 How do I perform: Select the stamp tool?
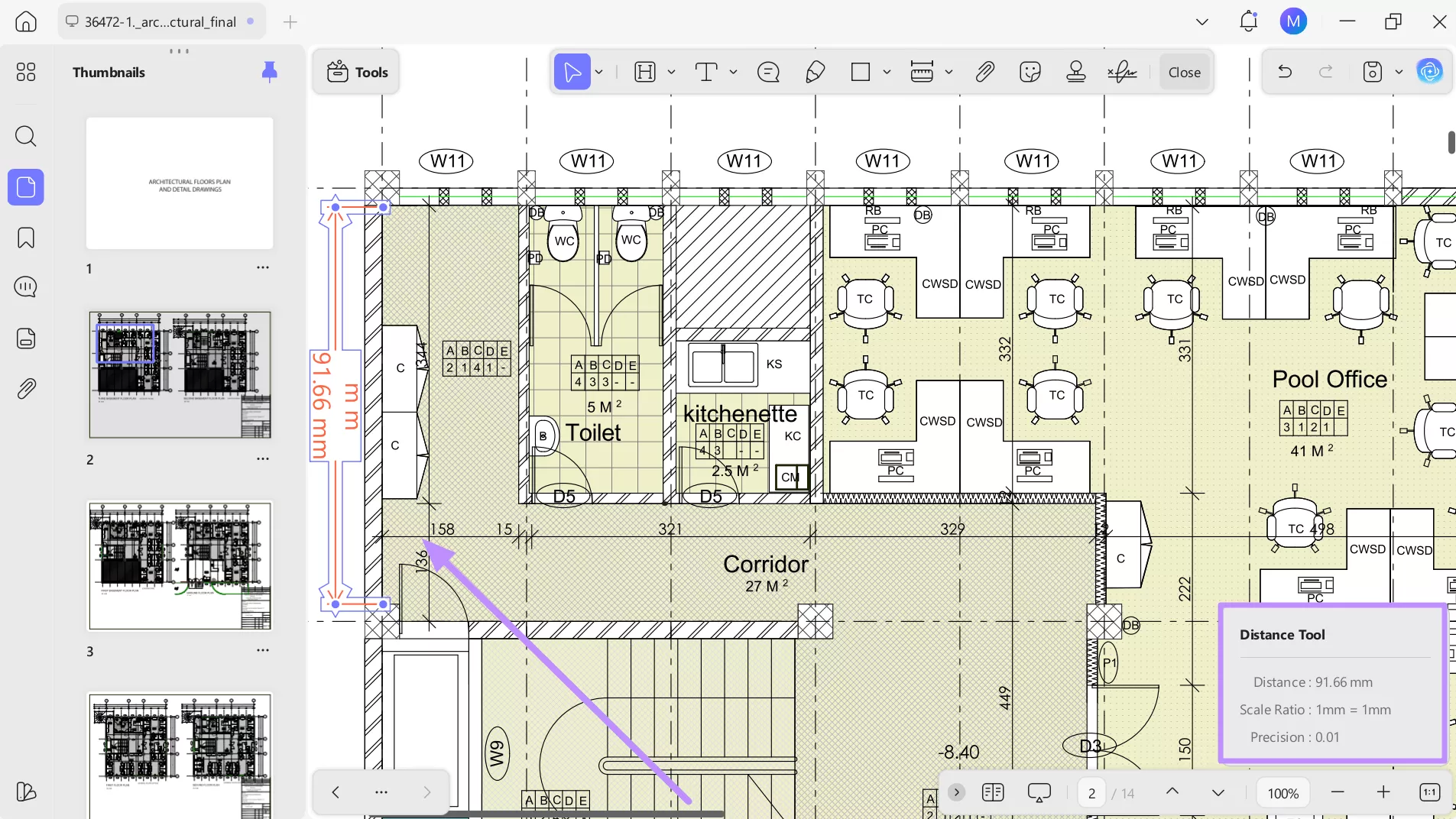pyautogui.click(x=1076, y=72)
